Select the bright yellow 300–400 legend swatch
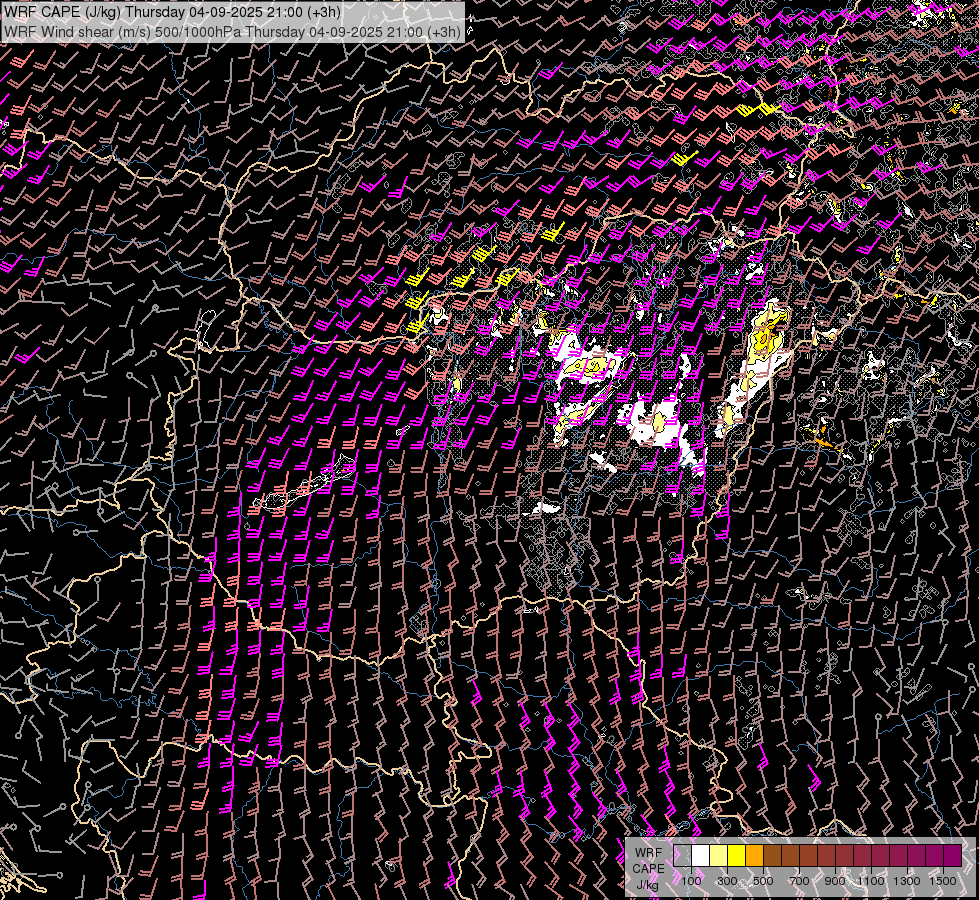The height and width of the screenshot is (900, 979). 737,855
